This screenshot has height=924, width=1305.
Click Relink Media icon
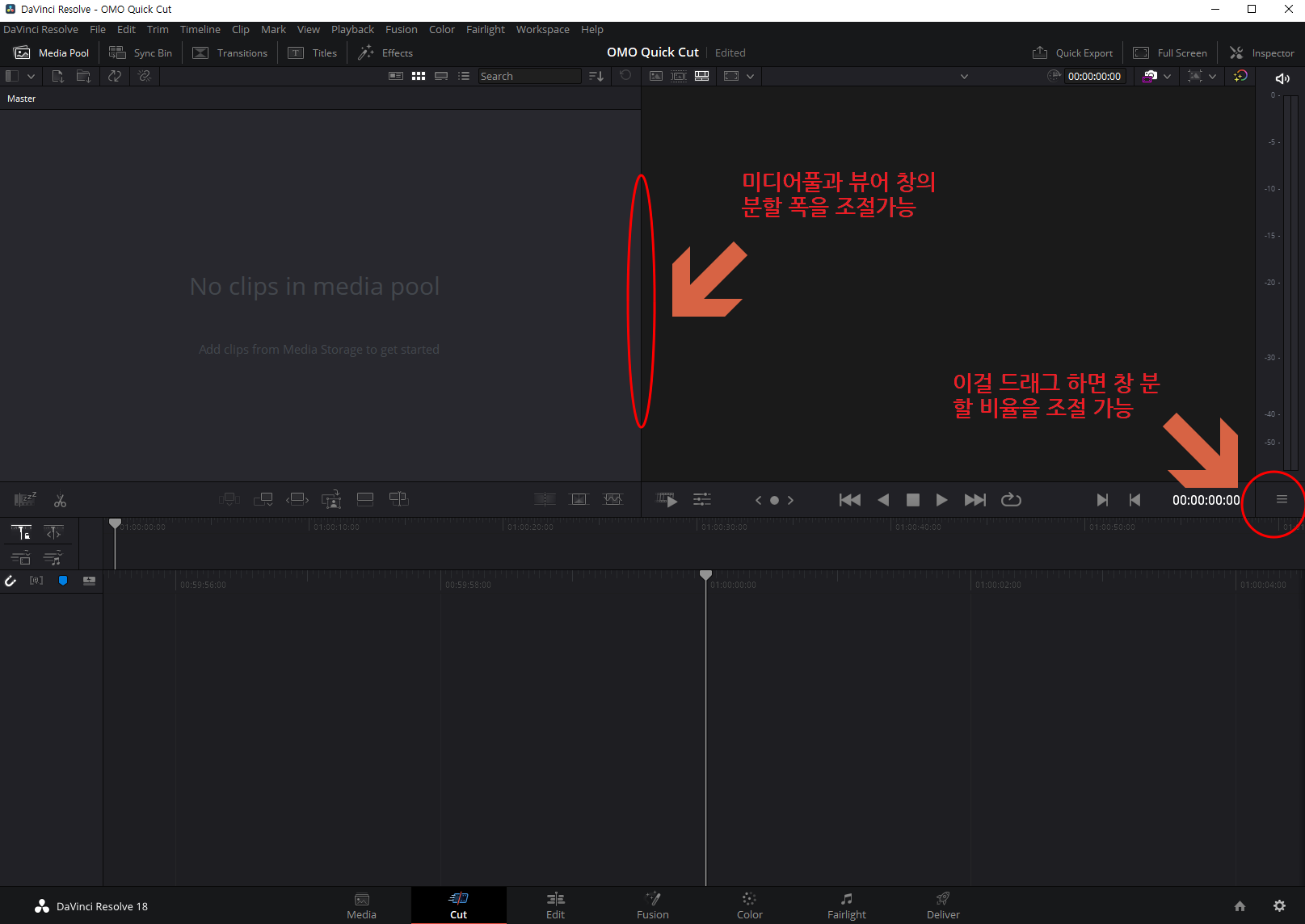click(x=145, y=76)
